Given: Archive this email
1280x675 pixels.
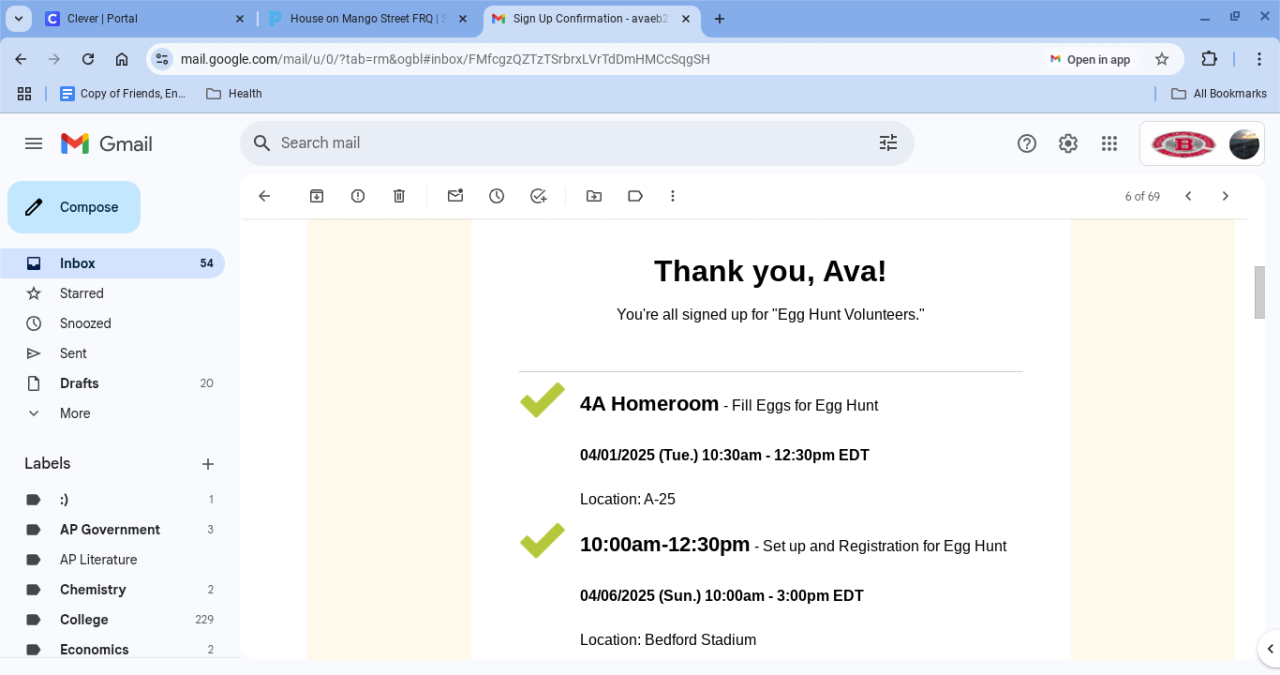Looking at the screenshot, I should [317, 196].
